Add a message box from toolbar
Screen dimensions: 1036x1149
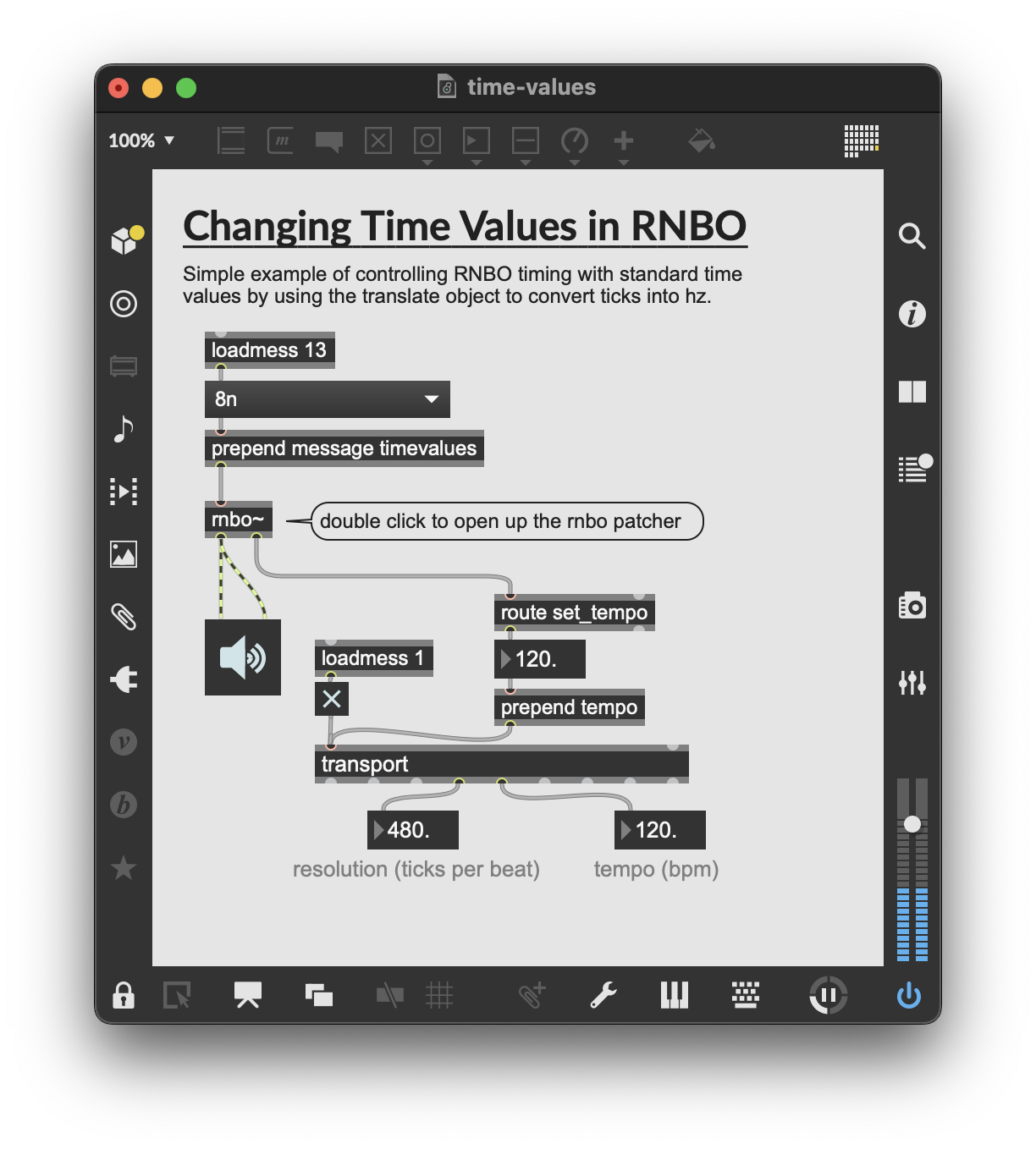(280, 140)
